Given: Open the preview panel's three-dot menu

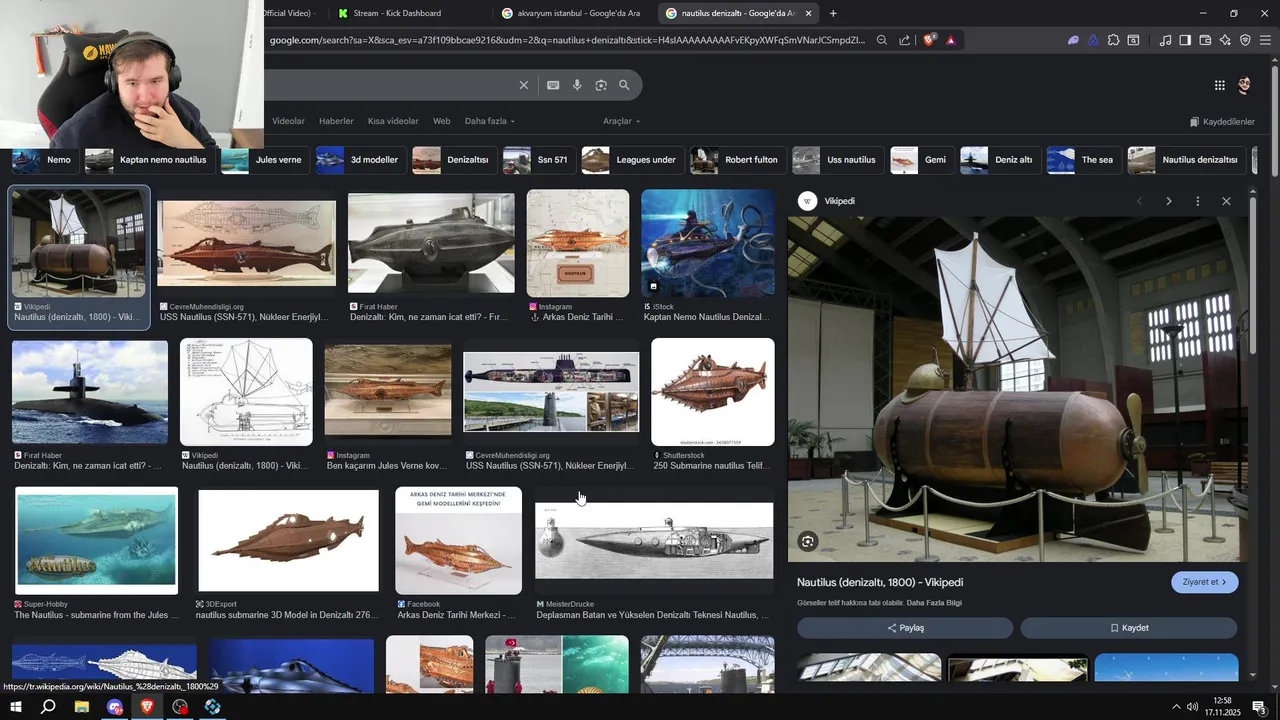Looking at the screenshot, I should (x=1197, y=201).
